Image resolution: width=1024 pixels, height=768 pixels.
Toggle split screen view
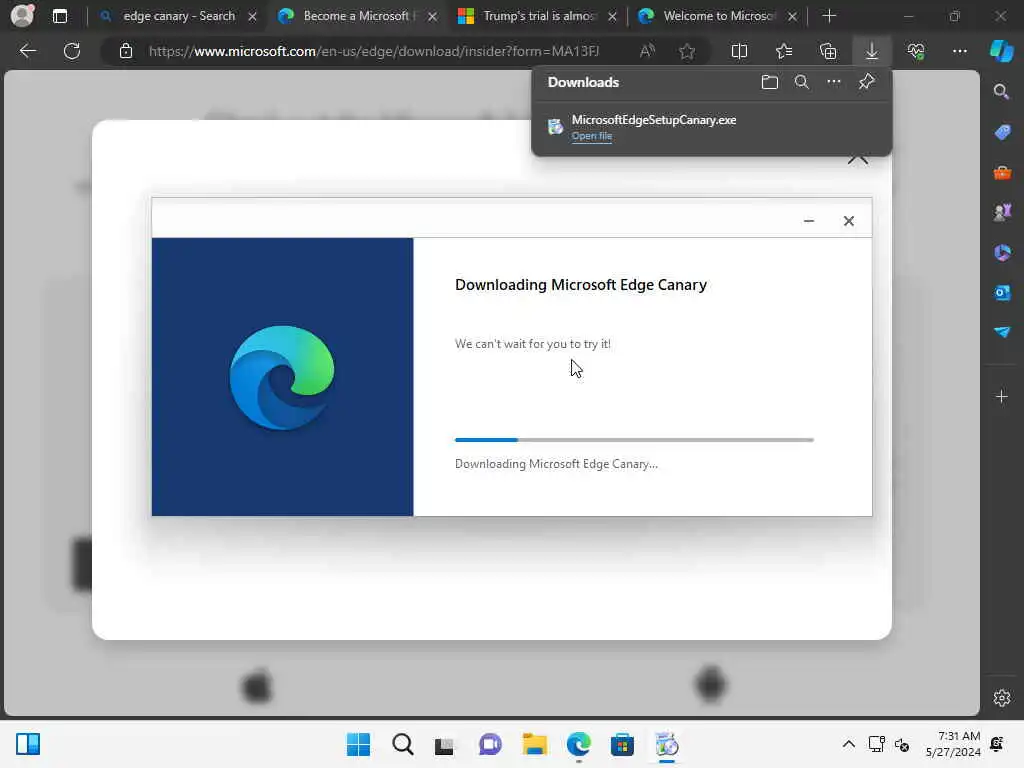pyautogui.click(x=739, y=51)
